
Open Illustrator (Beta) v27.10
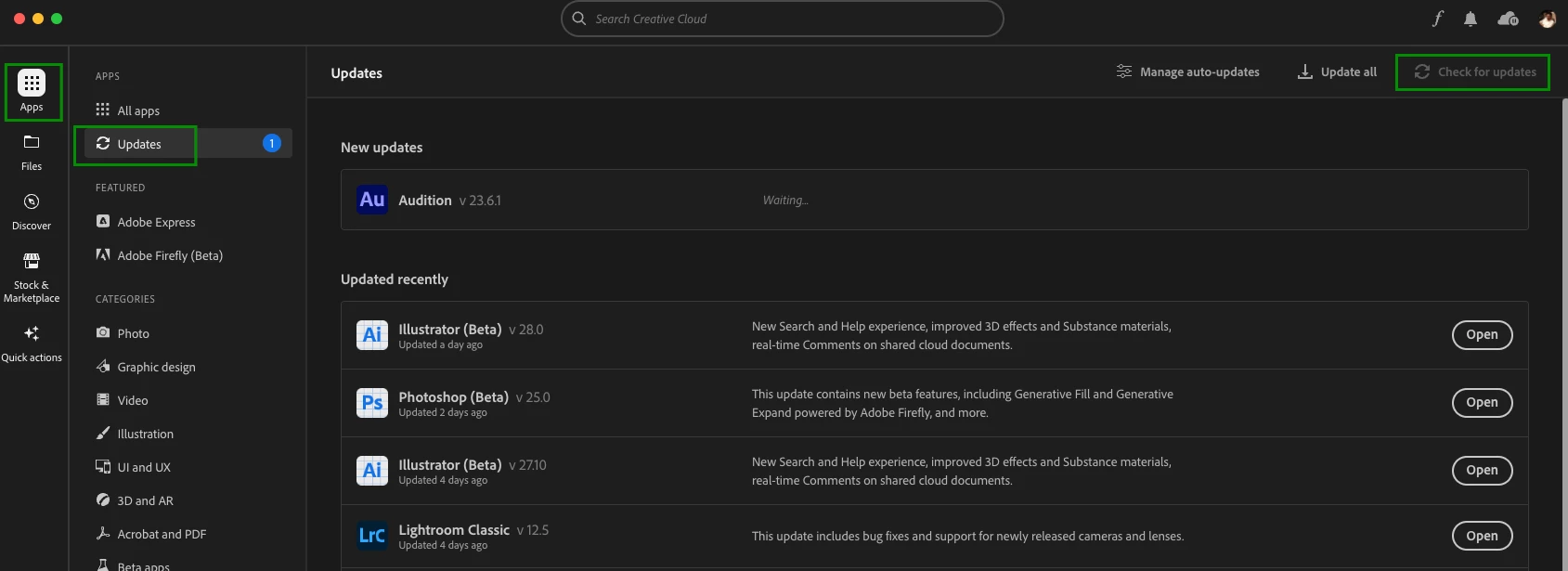coord(1482,471)
